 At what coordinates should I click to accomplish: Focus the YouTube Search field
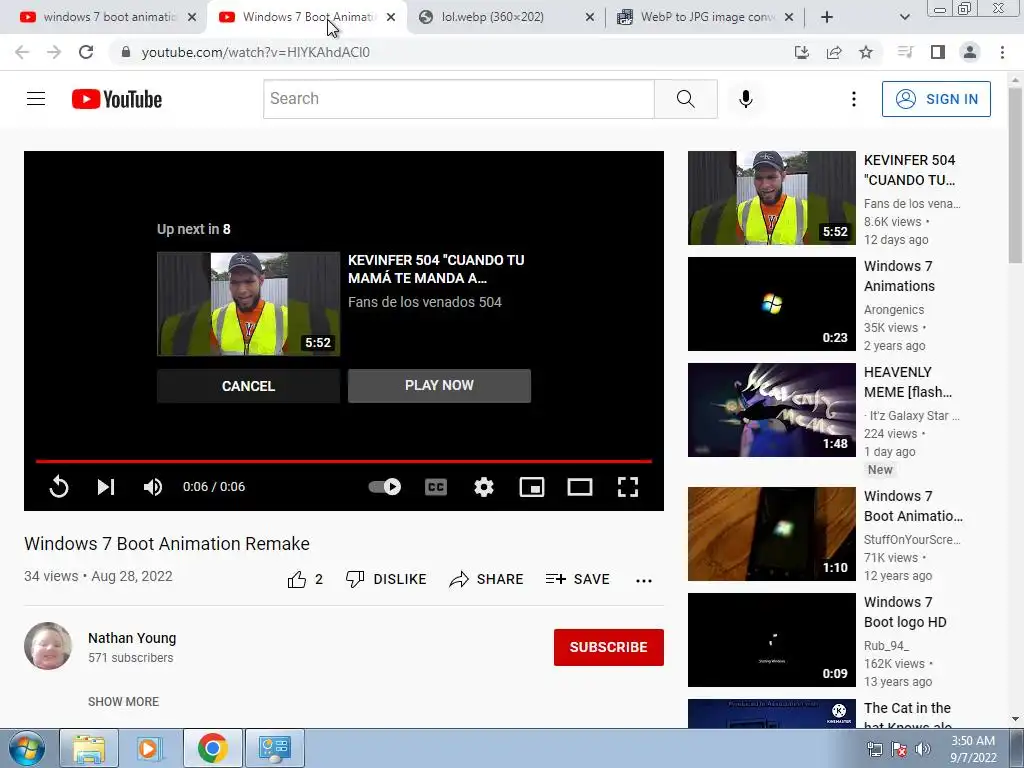pos(458,99)
